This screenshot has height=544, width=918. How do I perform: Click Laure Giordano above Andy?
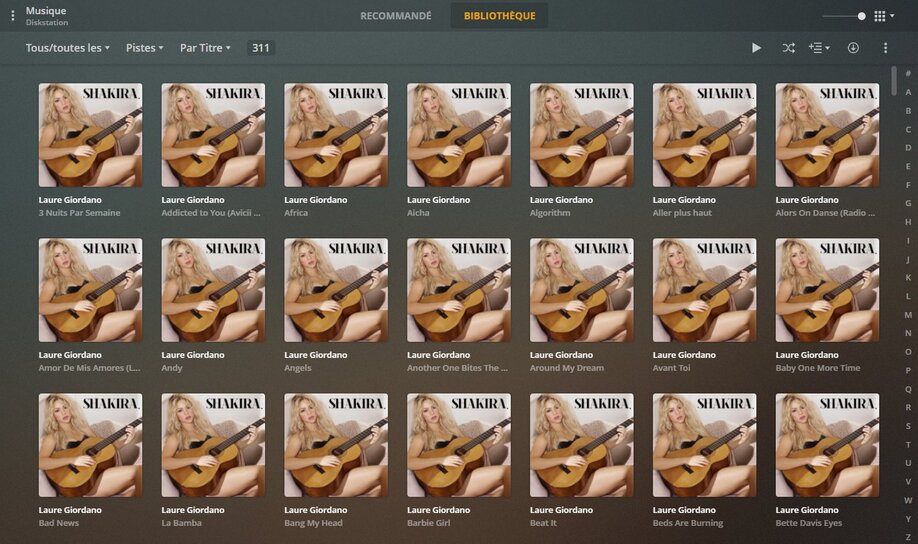[193, 355]
